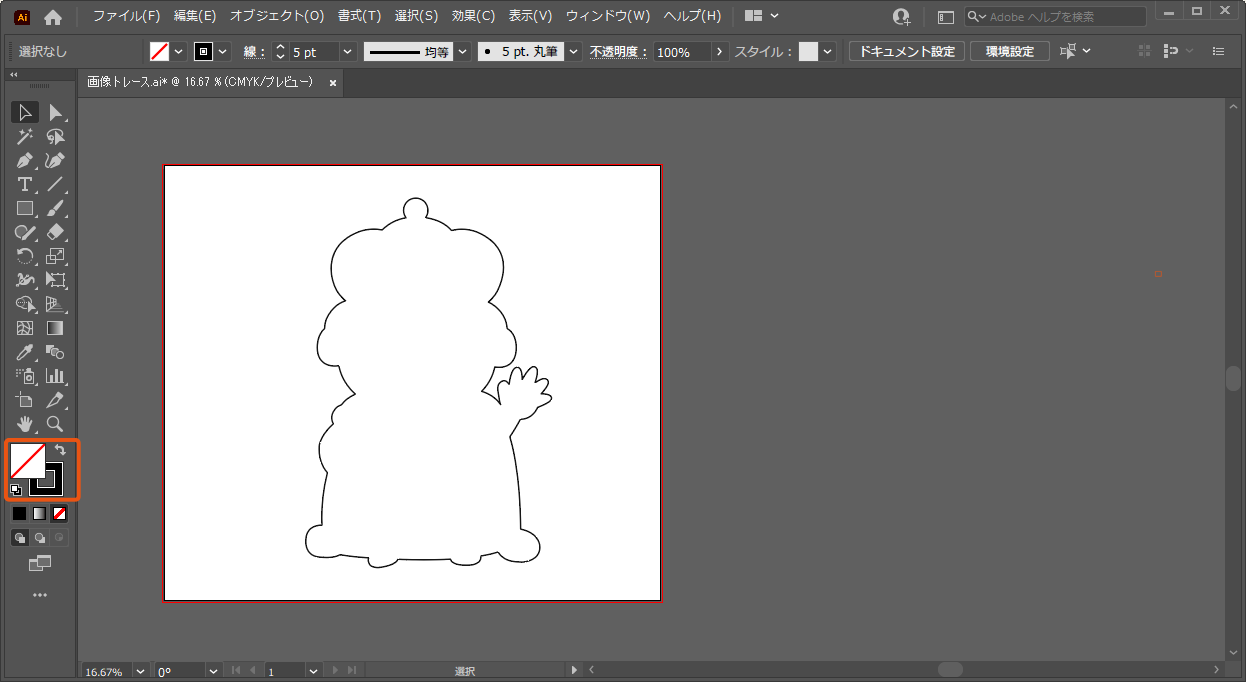Open the Change Screen Mode button
1246x682 pixels.
click(40, 564)
